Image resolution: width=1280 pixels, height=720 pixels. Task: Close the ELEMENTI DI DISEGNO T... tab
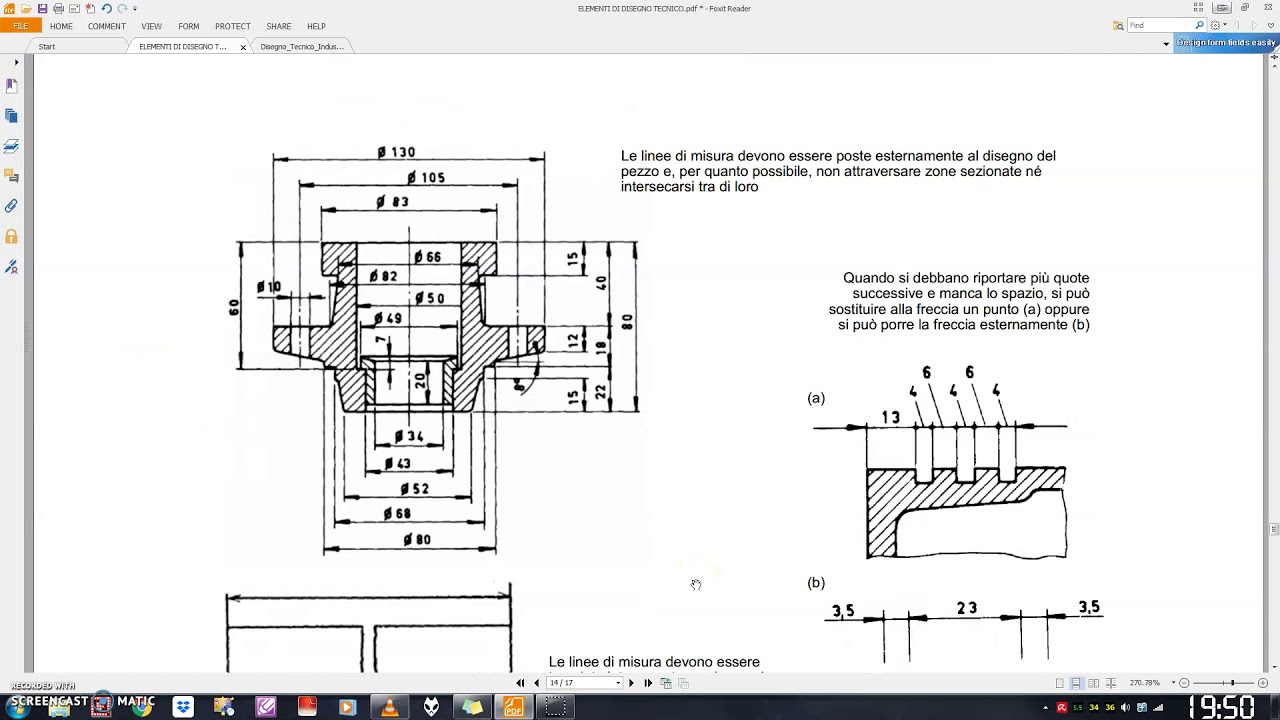tap(243, 47)
